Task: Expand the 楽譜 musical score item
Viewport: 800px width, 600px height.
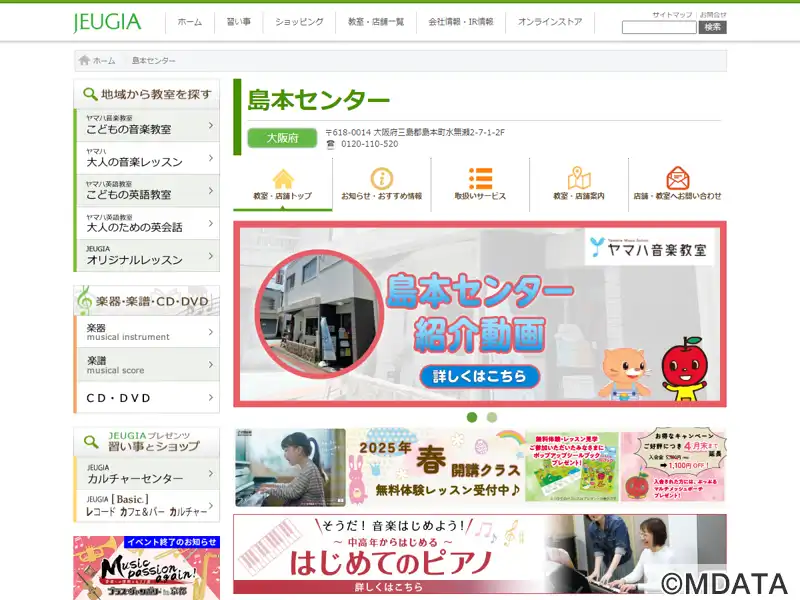Action: coord(147,365)
